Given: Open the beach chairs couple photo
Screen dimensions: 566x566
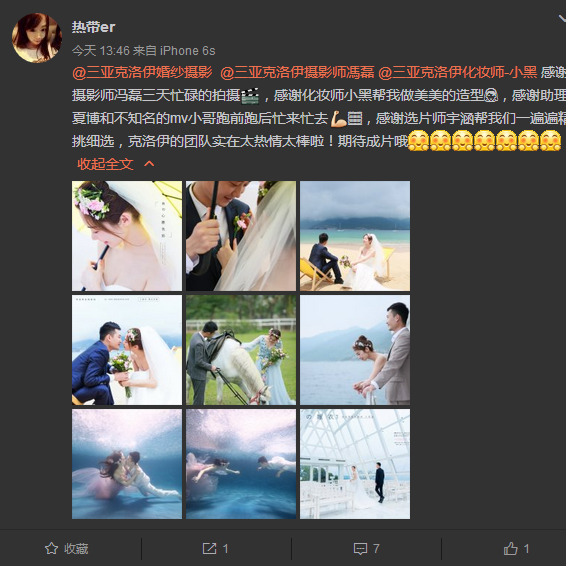Looking at the screenshot, I should pos(355,236).
